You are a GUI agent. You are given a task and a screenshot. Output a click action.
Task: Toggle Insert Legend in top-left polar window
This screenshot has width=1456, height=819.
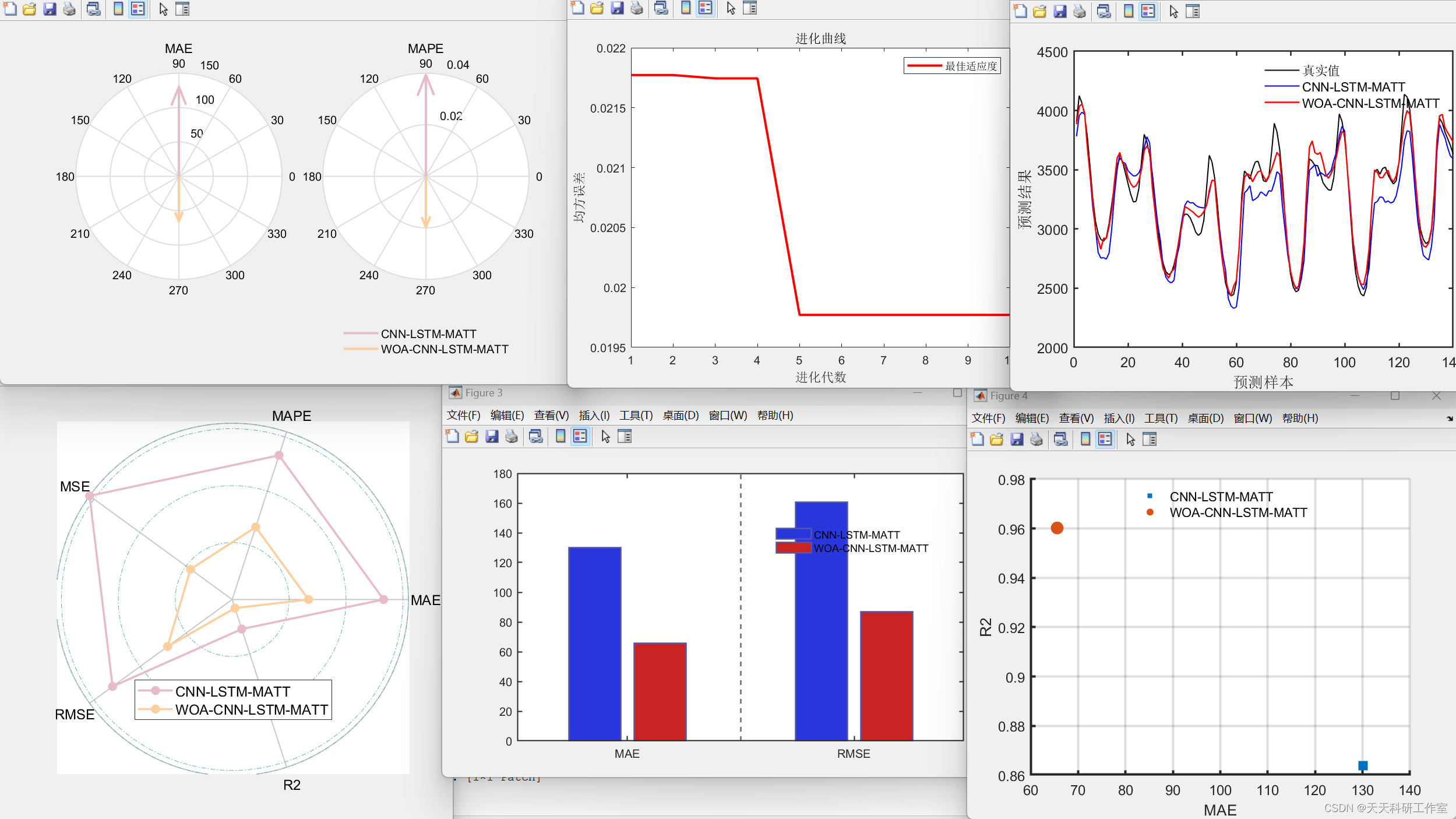click(x=138, y=9)
